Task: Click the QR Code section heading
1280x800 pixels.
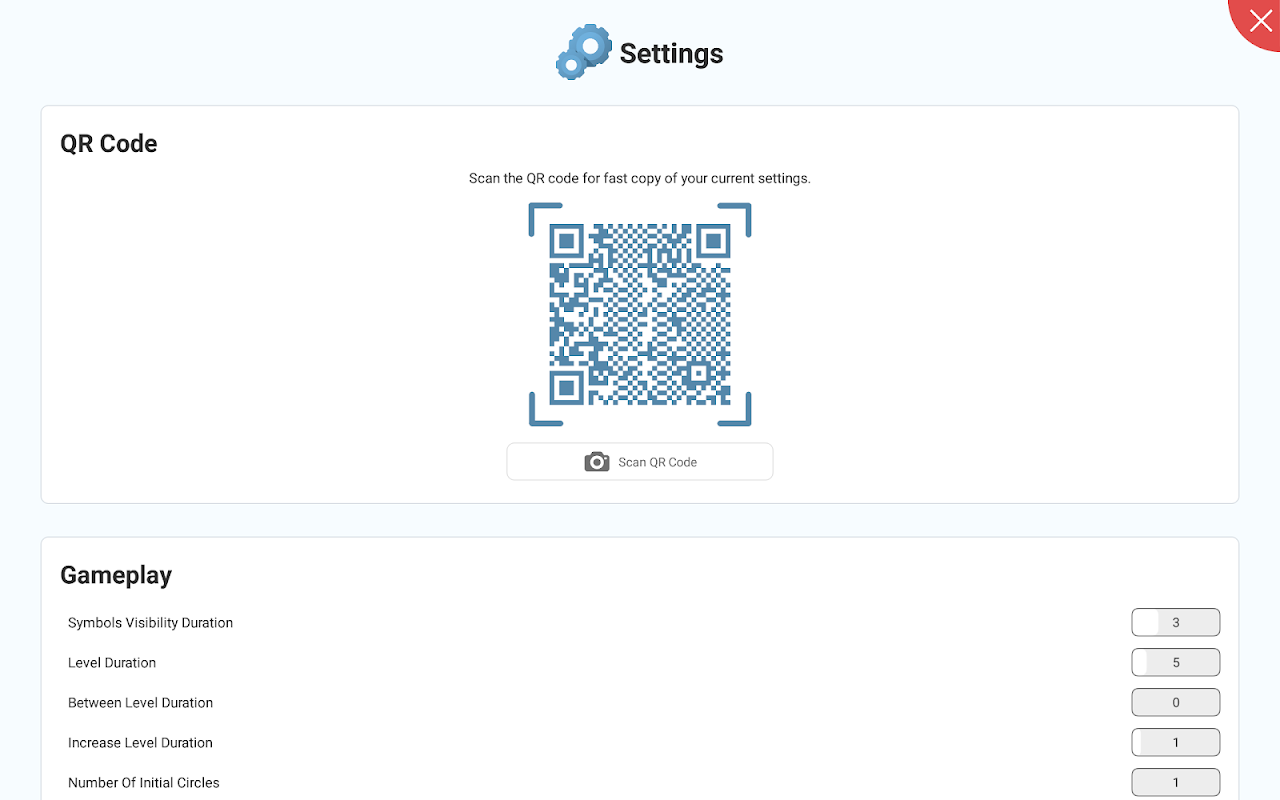Action: pos(109,143)
